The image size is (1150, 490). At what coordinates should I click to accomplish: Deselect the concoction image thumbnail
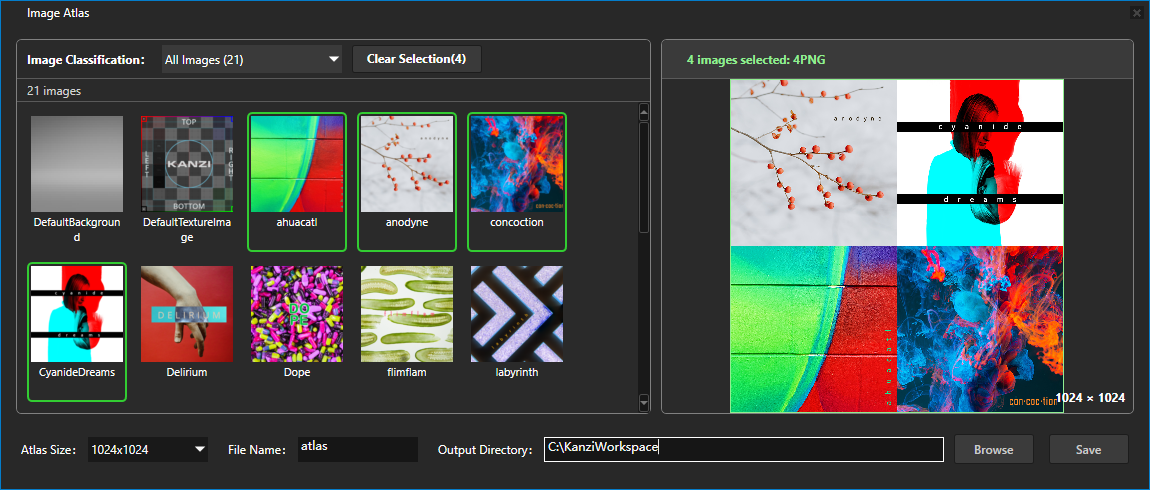tap(517, 164)
